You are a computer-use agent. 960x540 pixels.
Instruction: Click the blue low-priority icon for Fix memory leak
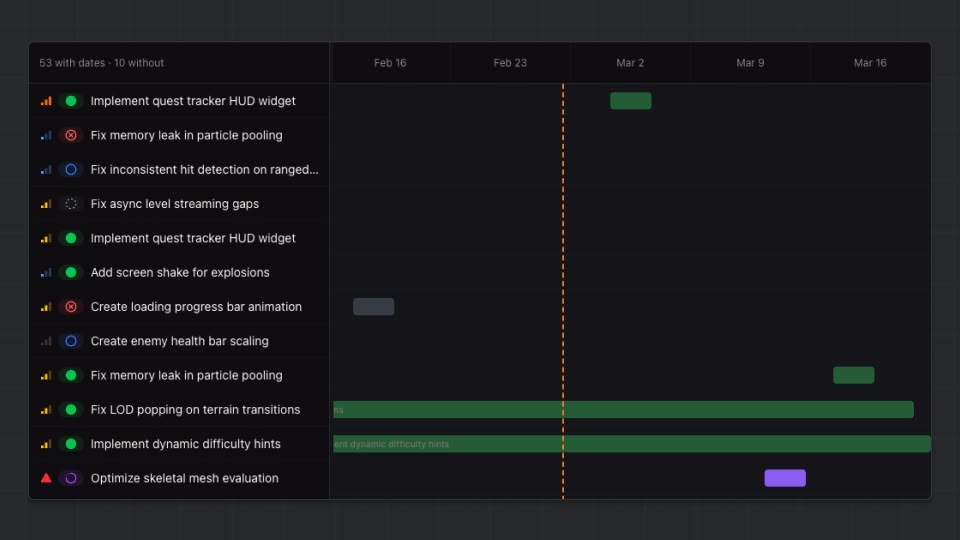tap(46, 135)
